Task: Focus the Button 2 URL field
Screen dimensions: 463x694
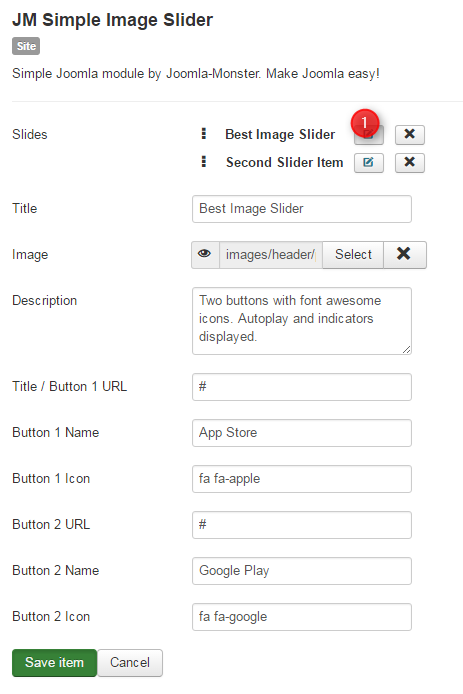Action: click(x=301, y=525)
